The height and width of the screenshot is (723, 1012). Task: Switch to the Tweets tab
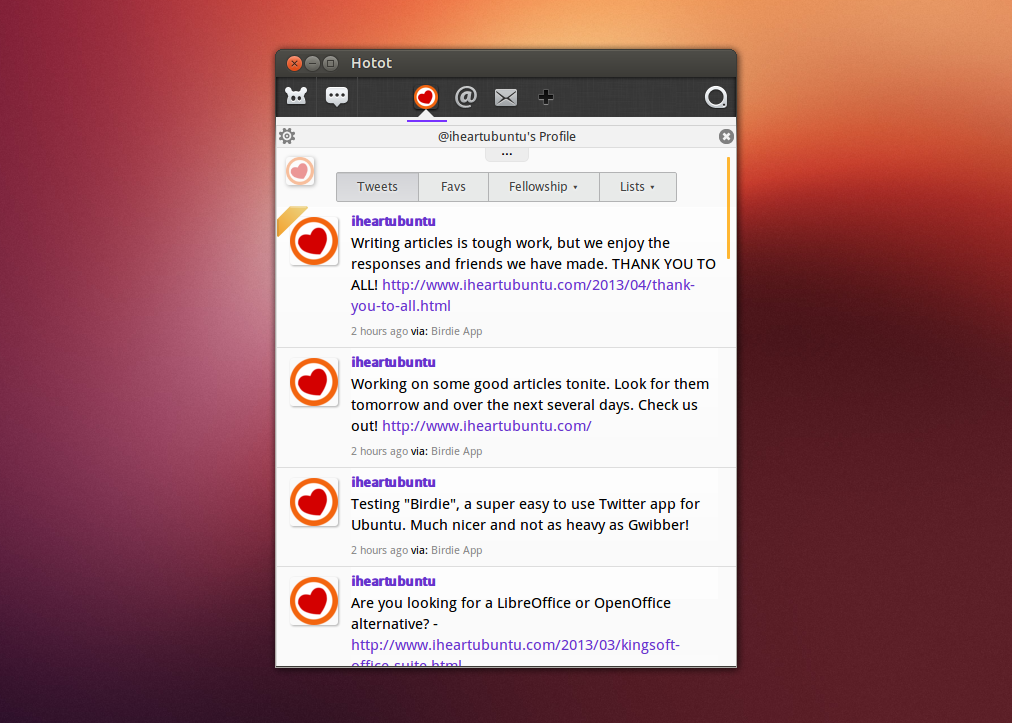(378, 187)
